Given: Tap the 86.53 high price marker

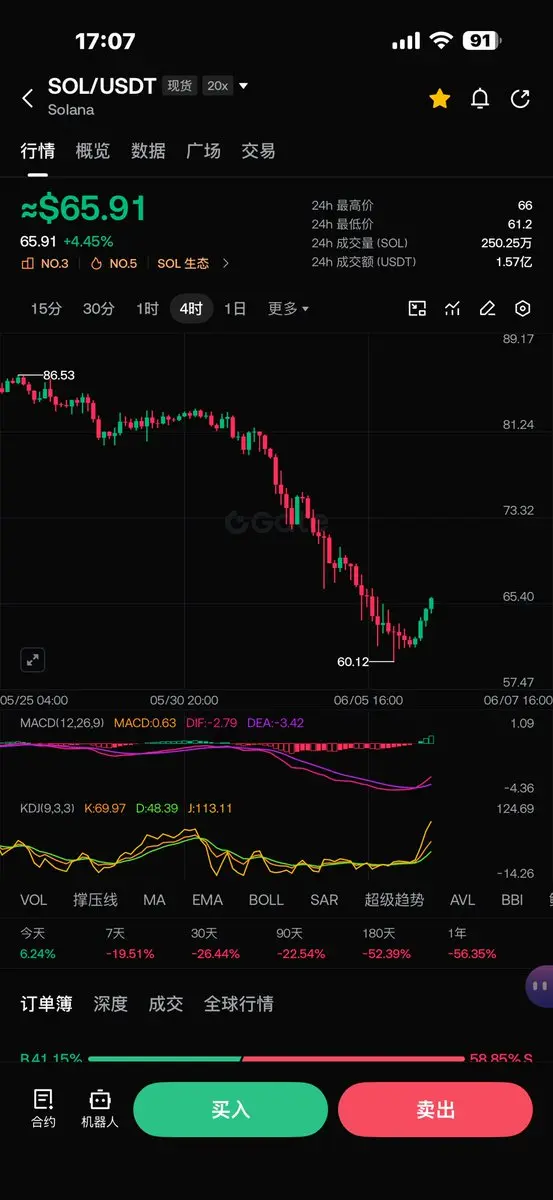Looking at the screenshot, I should coord(59,375).
